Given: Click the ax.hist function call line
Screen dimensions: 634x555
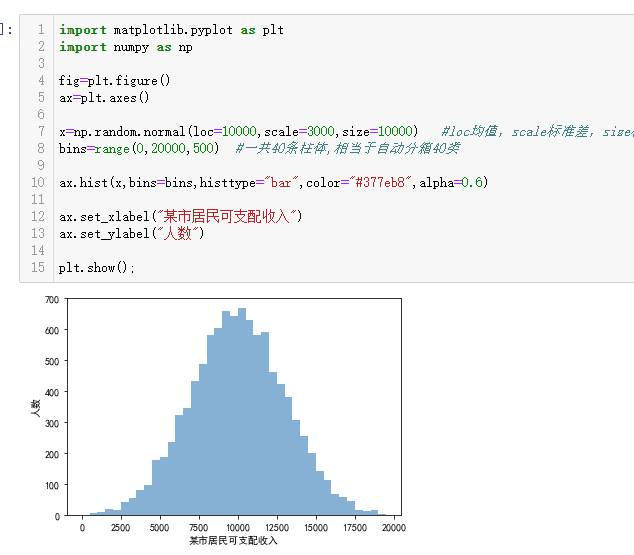Looking at the screenshot, I should 272,182.
